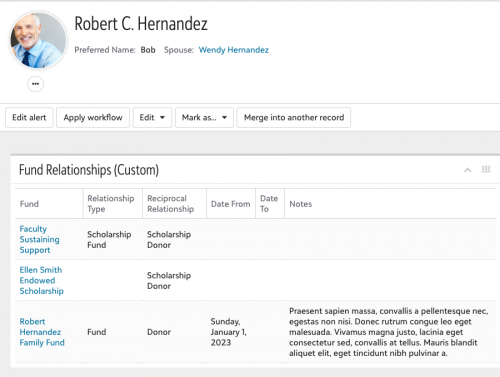This screenshot has width=500, height=377.
Task: Sort by Reciprocal Relationship column header
Action: pos(171,204)
